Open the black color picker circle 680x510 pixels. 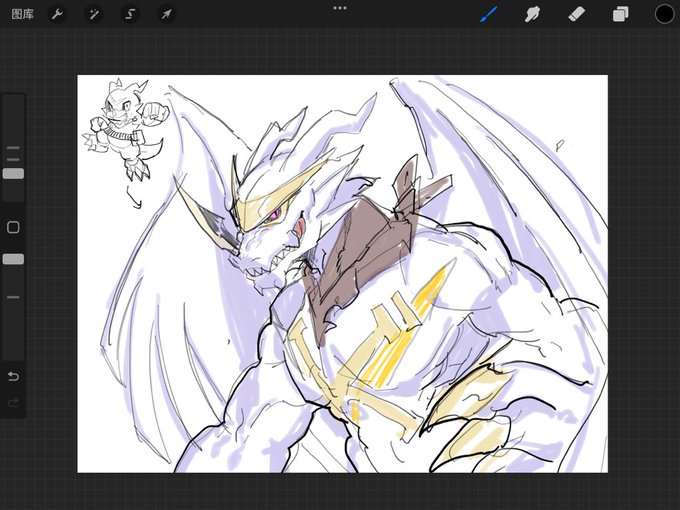click(x=664, y=14)
